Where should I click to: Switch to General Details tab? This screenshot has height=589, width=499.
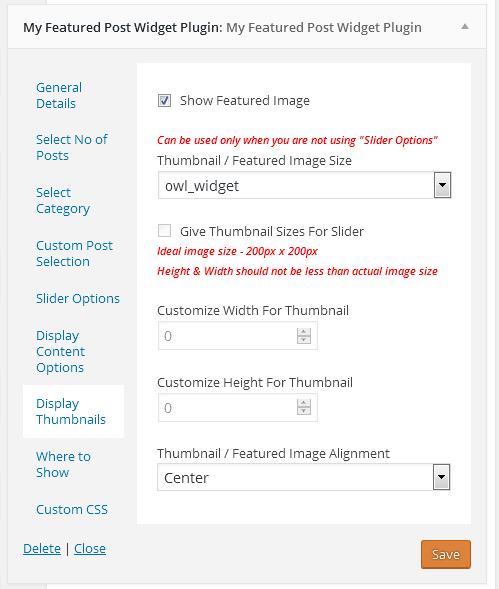[59, 95]
